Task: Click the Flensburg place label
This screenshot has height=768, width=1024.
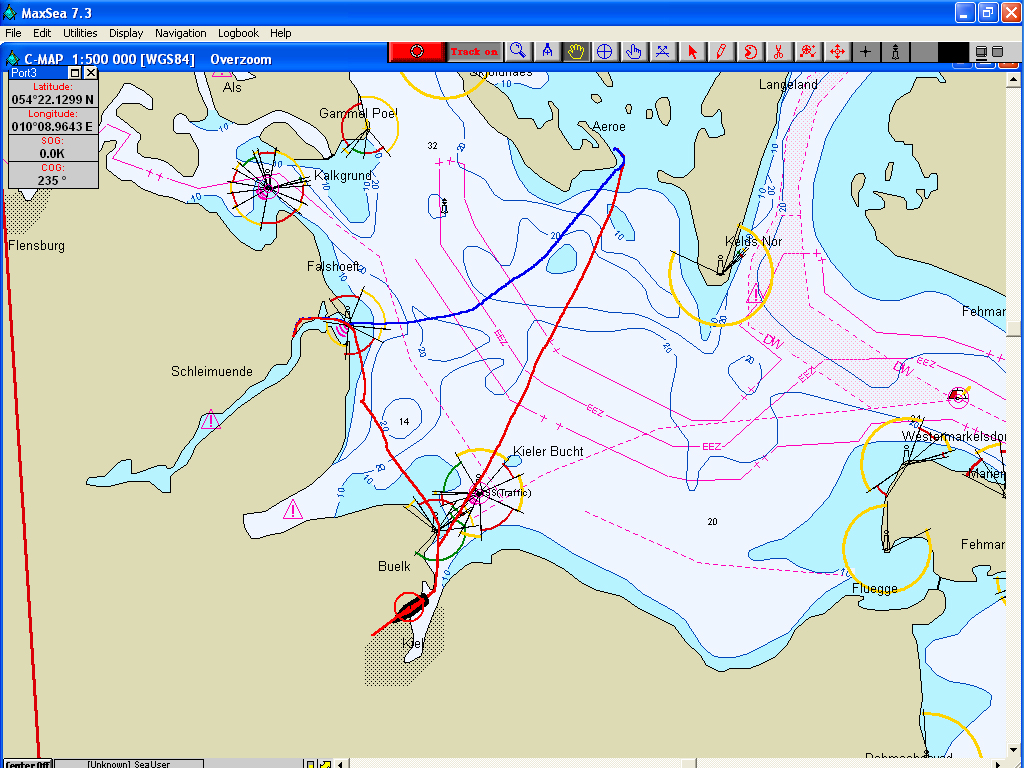Action: [37, 246]
